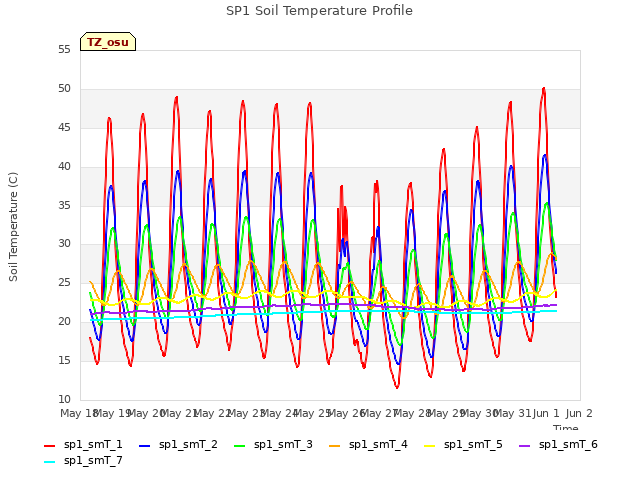The image size is (640, 480).
Task: Click the blue peak near 41 on Jun 1
Action: pos(545,156)
